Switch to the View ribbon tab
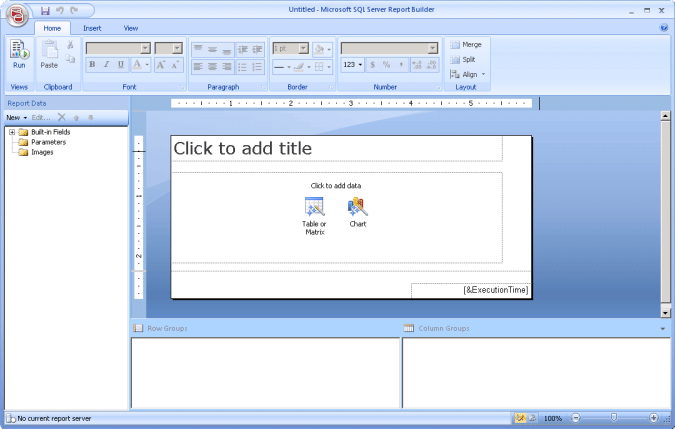 click(131, 28)
